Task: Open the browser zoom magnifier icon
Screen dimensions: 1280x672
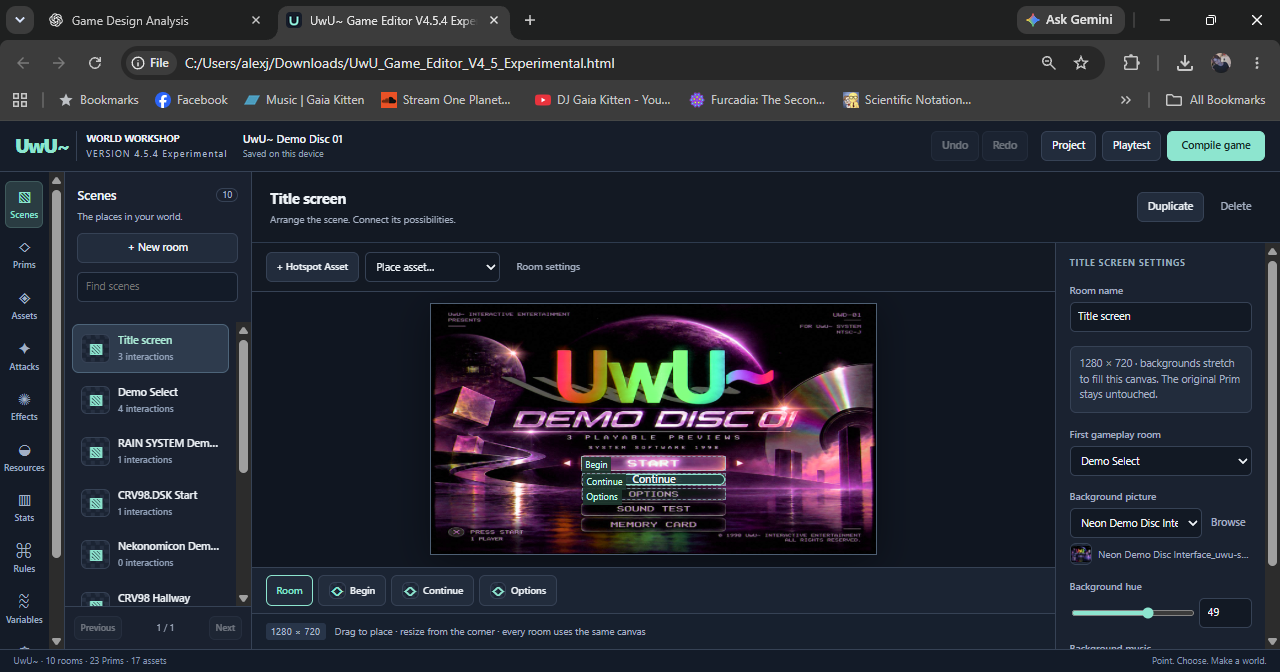Action: pyautogui.click(x=1048, y=63)
